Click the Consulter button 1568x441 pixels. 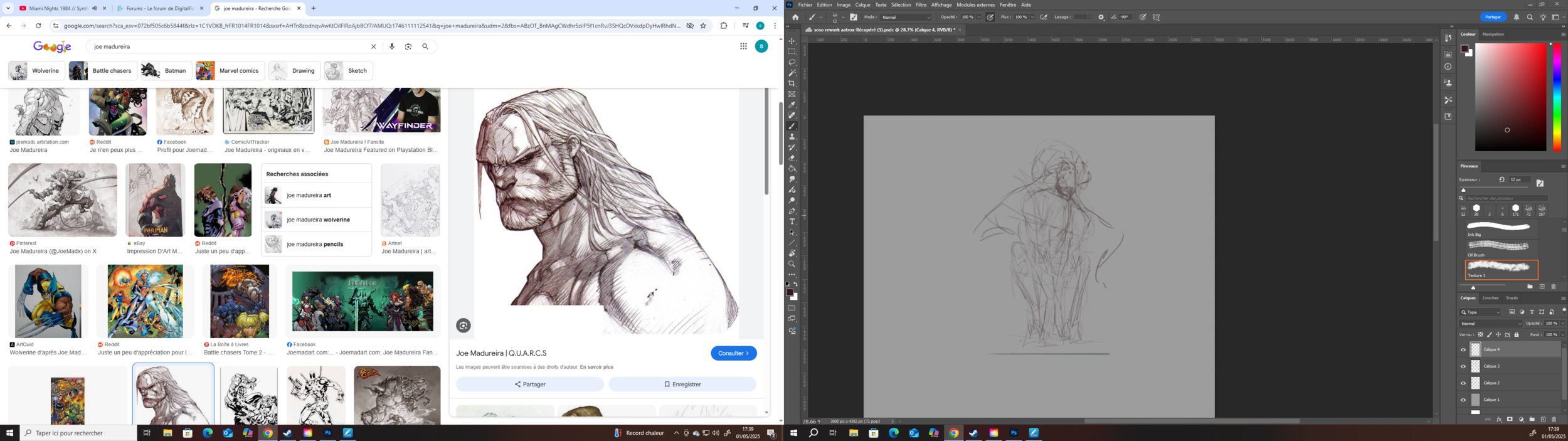tap(733, 353)
